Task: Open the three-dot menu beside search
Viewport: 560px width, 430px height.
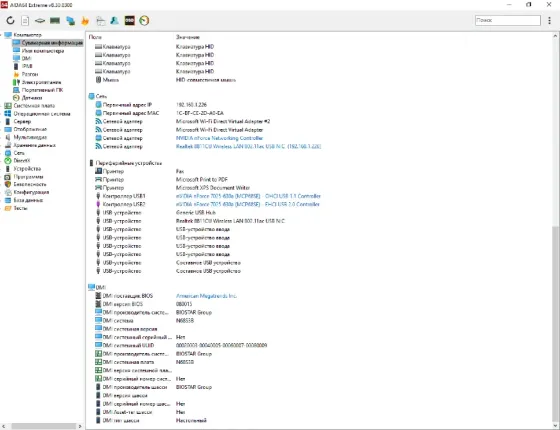Action: 549,21
